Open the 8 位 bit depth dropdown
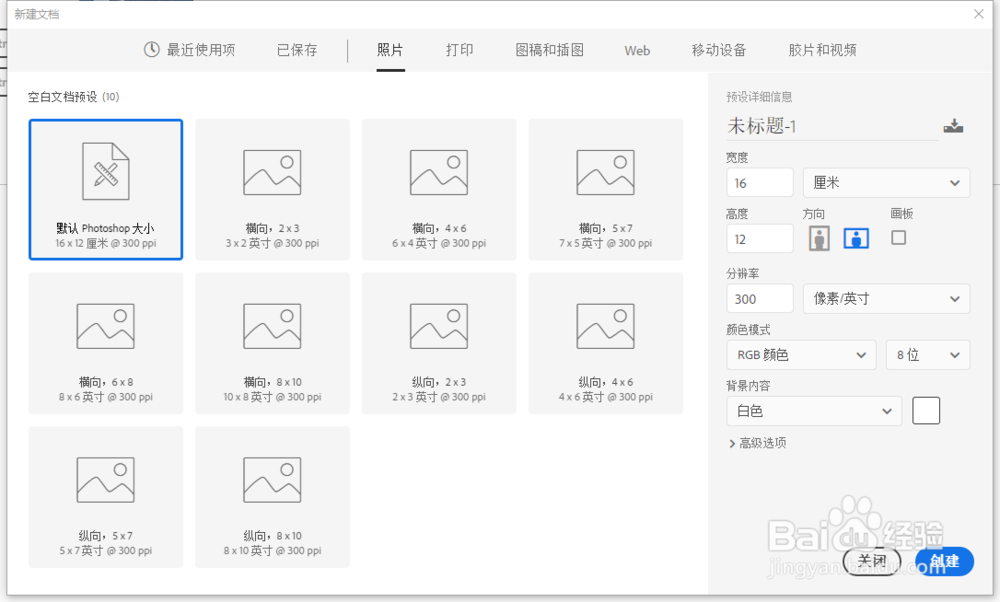 (x=928, y=355)
